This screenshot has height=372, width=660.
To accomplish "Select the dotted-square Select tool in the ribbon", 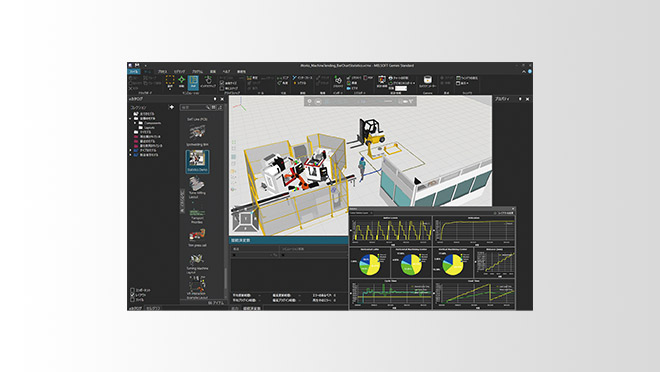I will tap(170, 80).
